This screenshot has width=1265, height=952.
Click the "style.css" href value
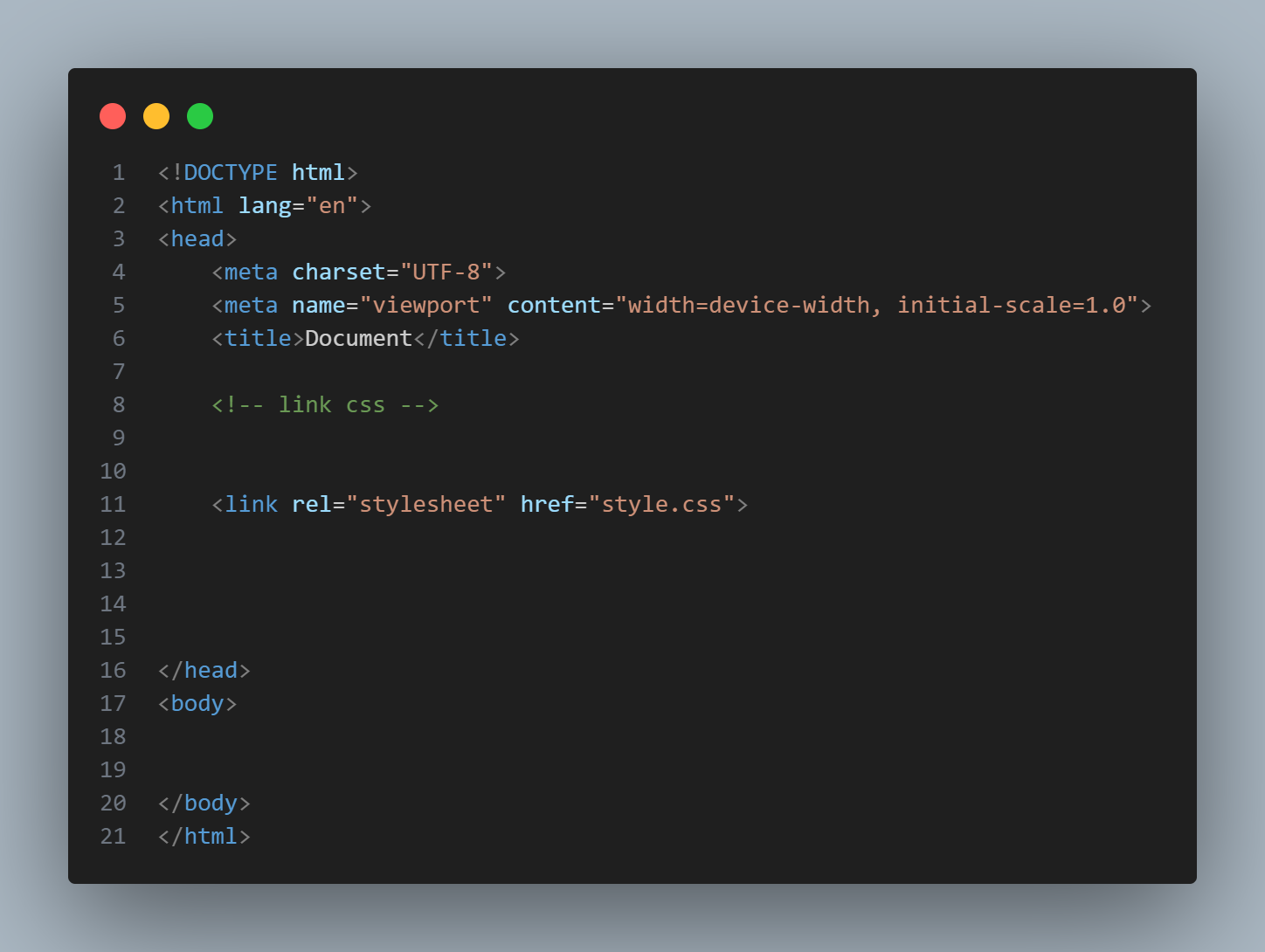click(x=661, y=505)
